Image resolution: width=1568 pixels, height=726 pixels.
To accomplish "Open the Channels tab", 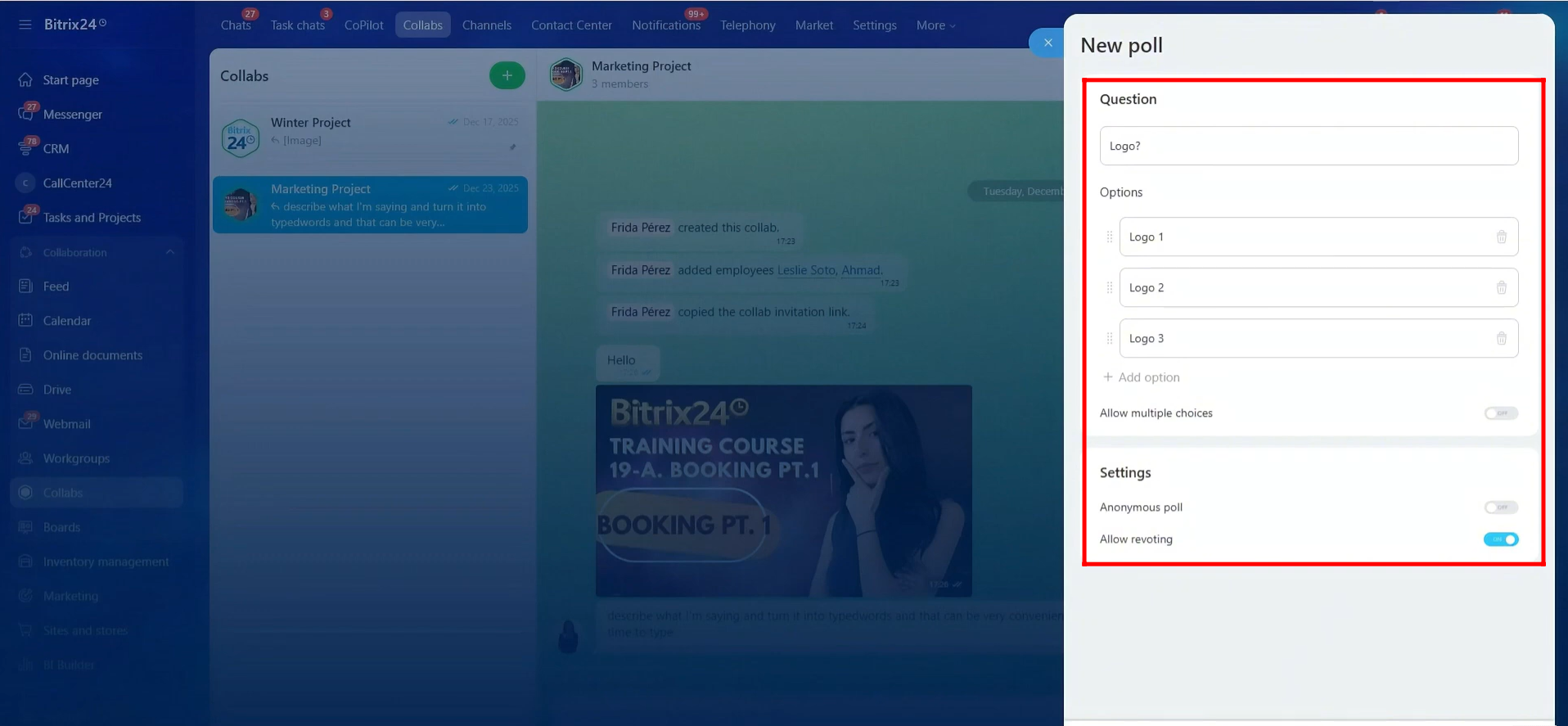I will pos(486,25).
